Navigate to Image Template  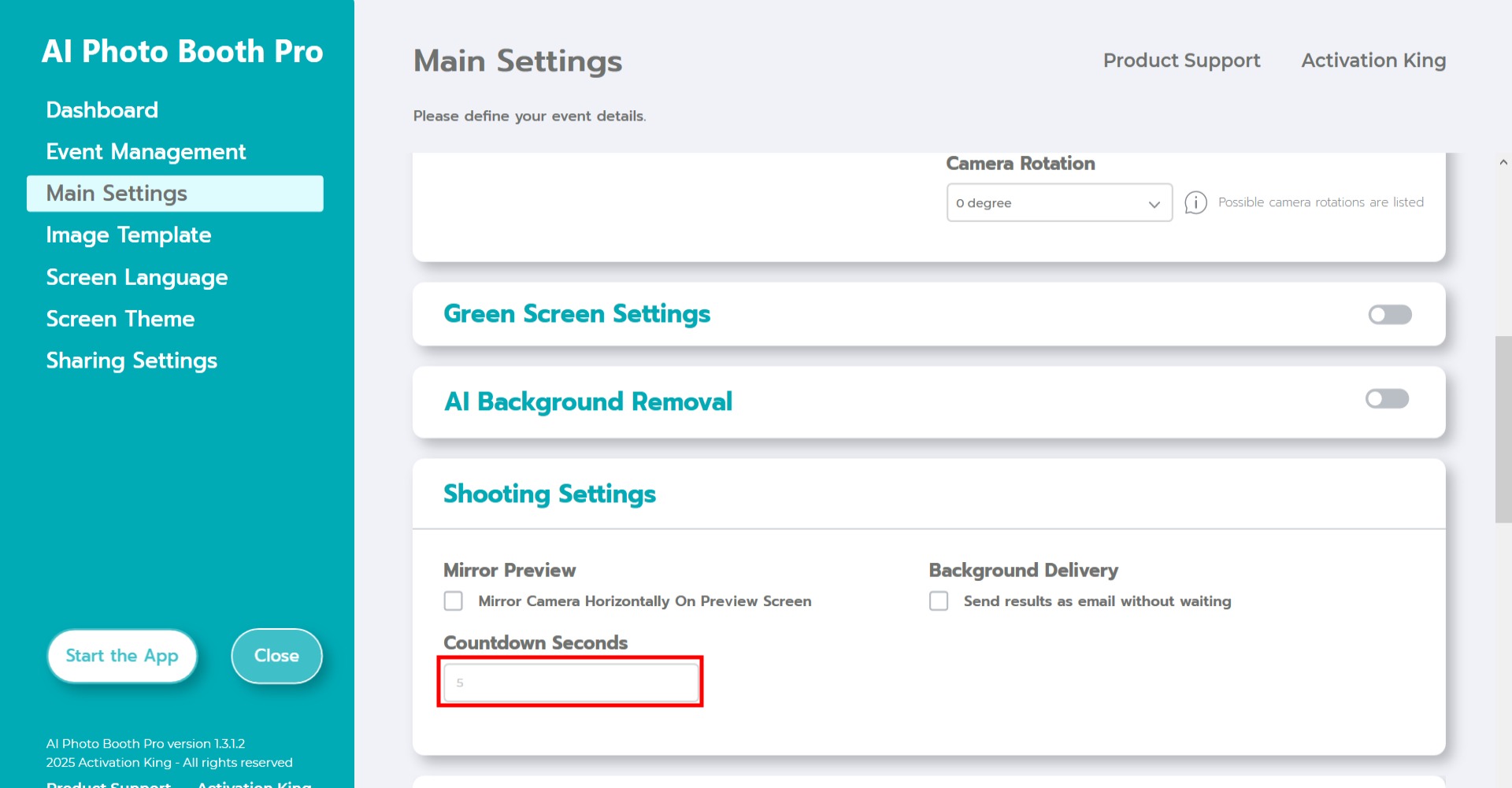tap(128, 235)
